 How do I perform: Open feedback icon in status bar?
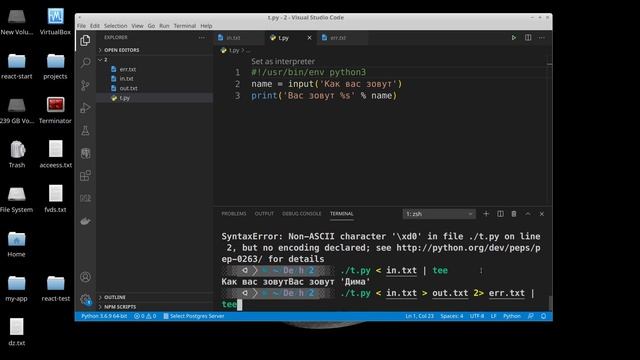point(530,316)
